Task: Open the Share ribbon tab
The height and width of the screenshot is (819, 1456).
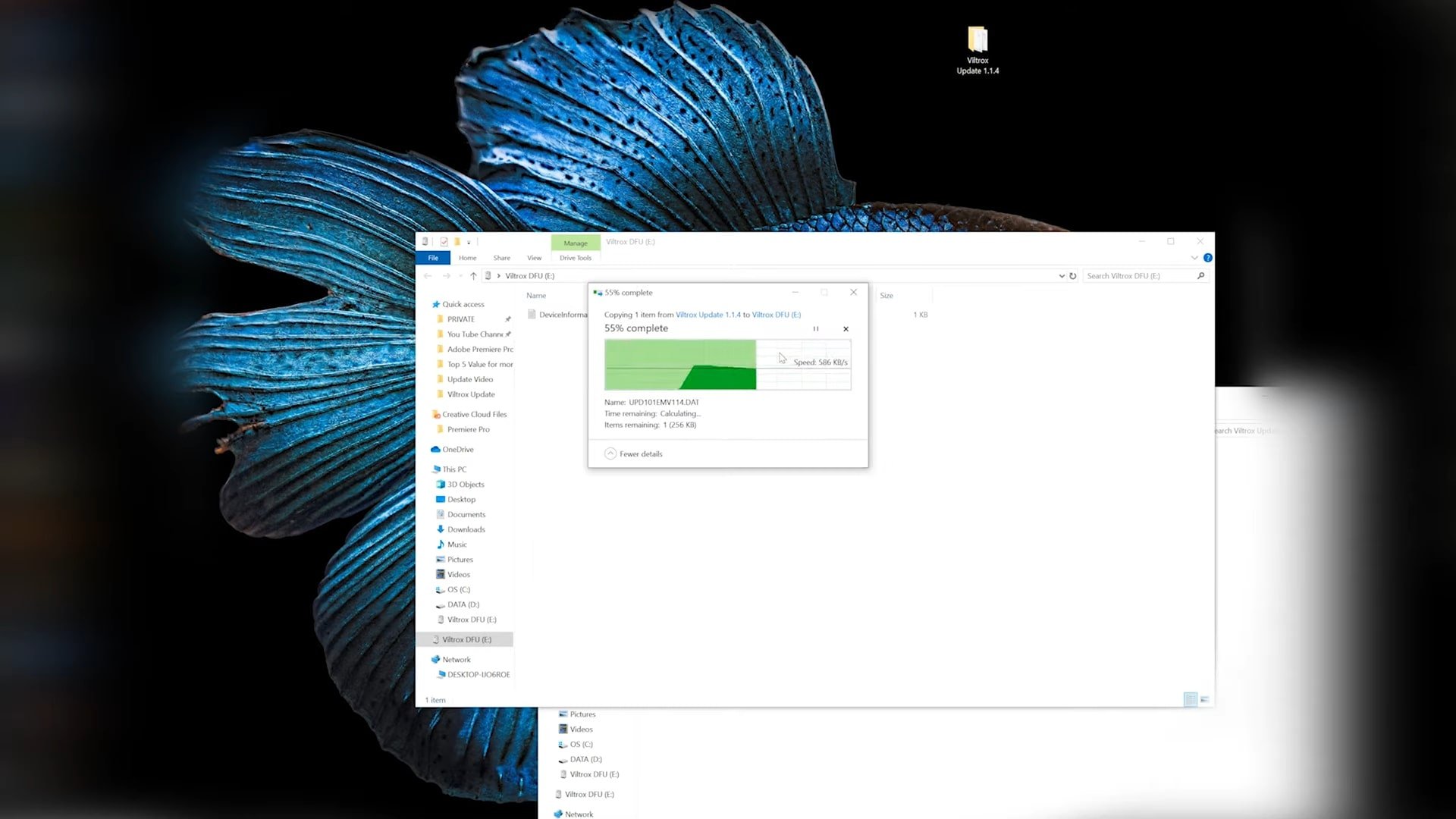Action: (501, 258)
